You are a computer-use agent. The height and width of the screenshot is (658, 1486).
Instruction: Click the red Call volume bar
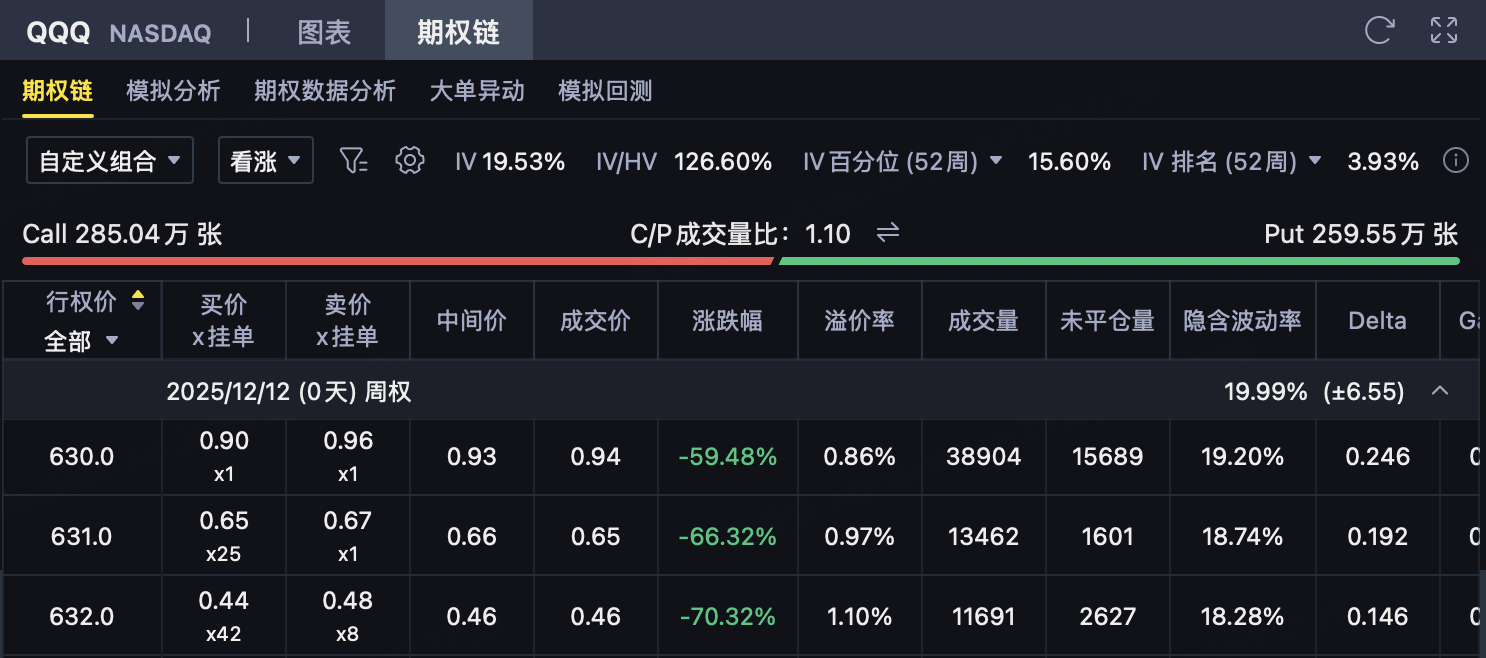[x=397, y=261]
